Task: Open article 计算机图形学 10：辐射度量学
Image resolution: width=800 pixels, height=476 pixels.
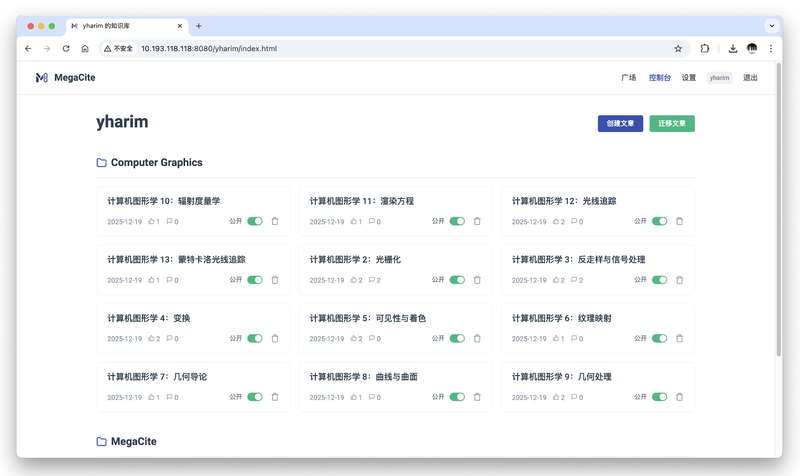Action: pos(163,201)
